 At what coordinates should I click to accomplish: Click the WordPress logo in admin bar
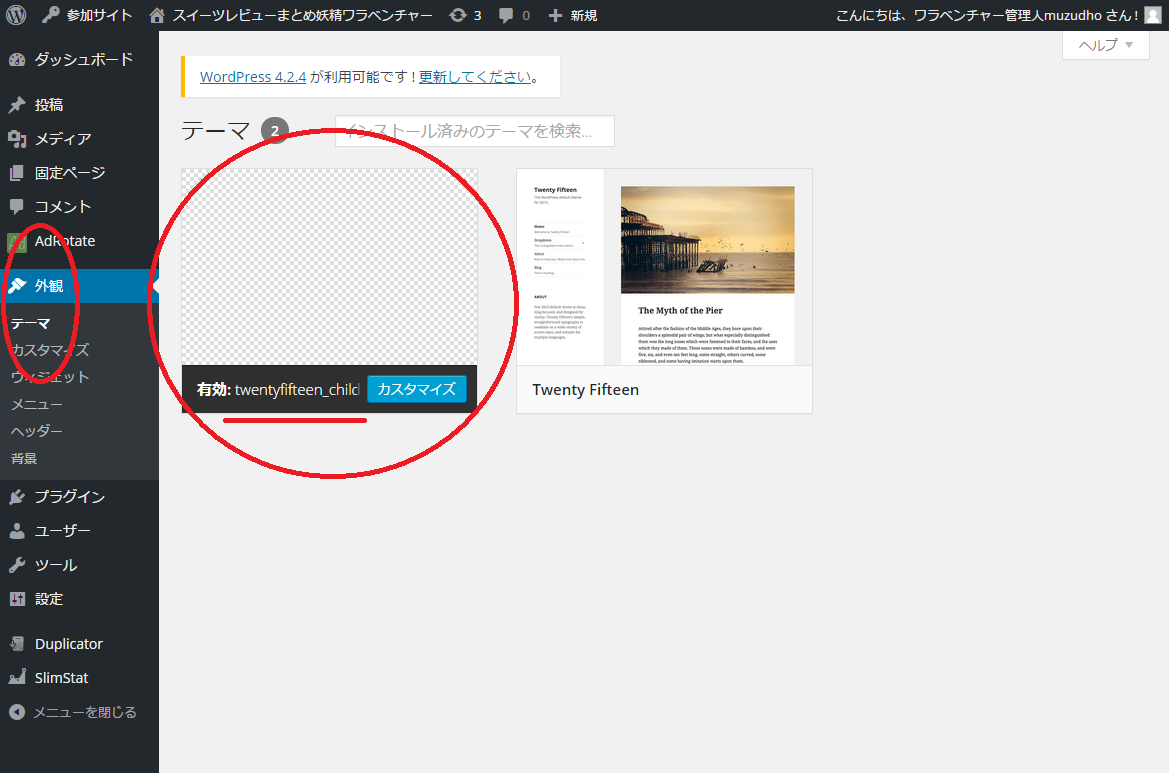pyautogui.click(x=16, y=15)
